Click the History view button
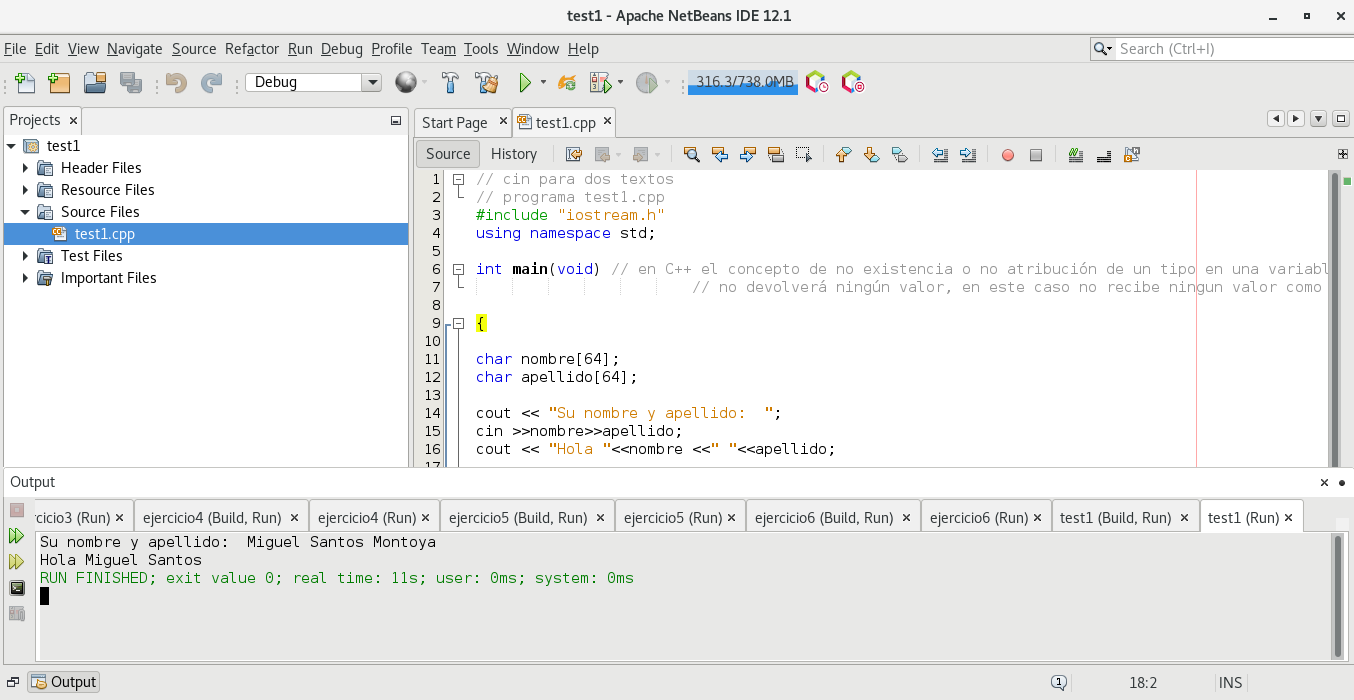The width and height of the screenshot is (1354, 700). coord(514,154)
